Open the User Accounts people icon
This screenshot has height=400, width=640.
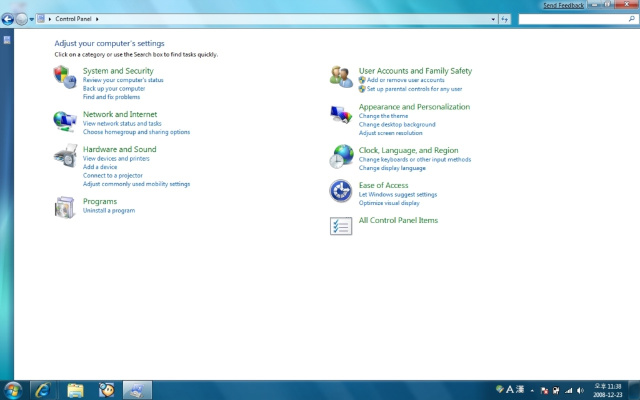point(341,77)
